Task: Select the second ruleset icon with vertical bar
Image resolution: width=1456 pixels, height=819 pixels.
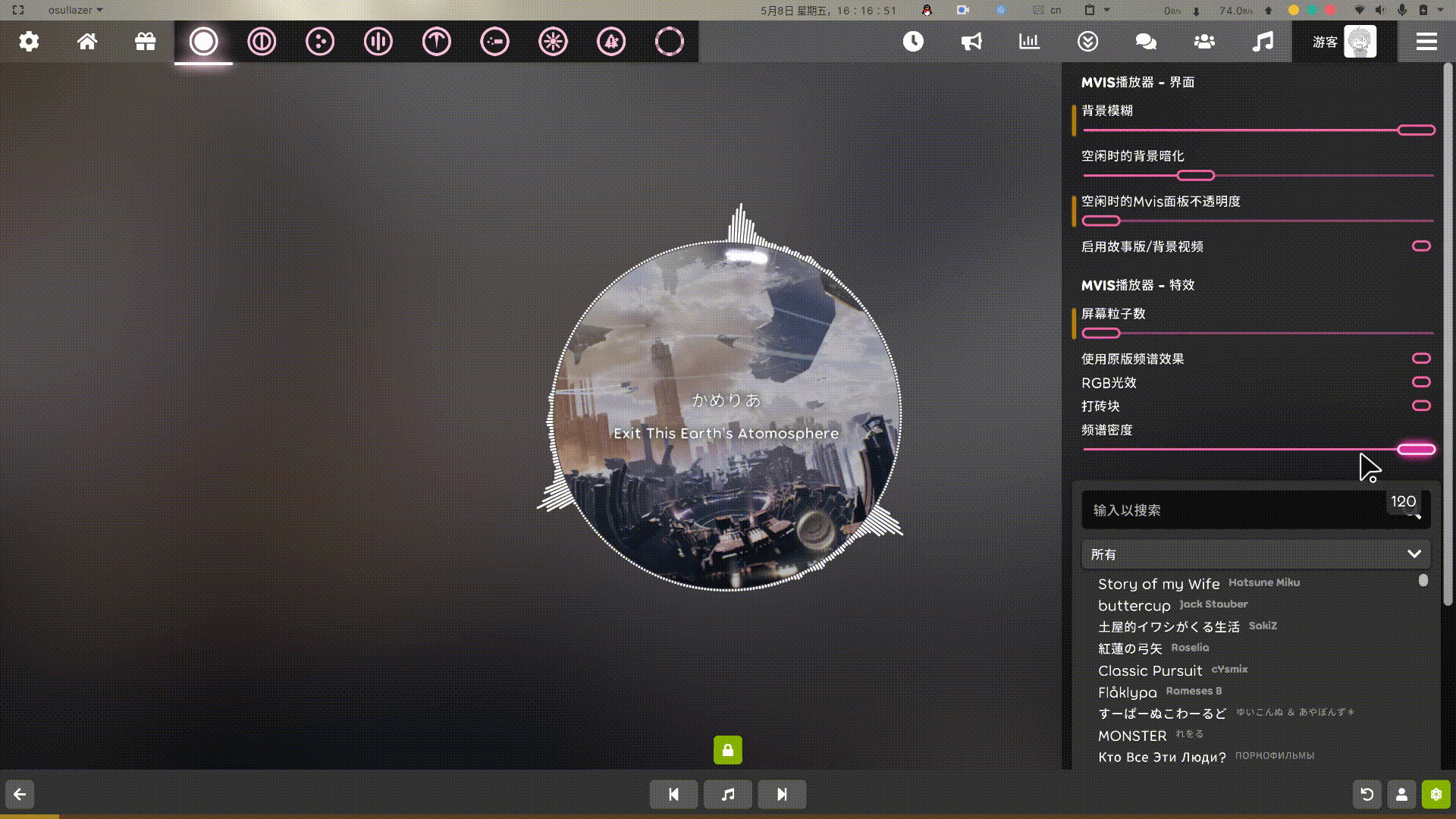Action: click(262, 41)
